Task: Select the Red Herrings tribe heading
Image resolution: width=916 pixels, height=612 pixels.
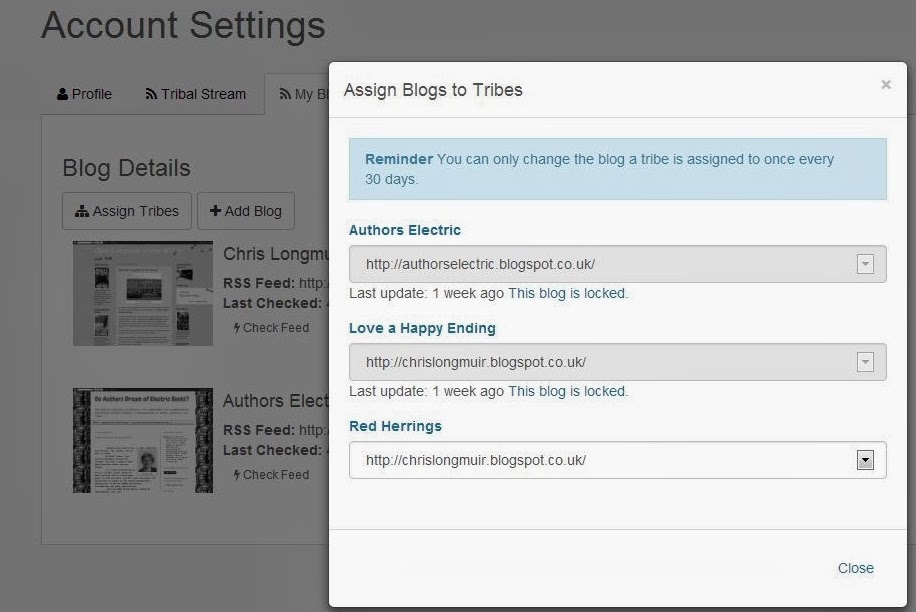Action: click(x=395, y=426)
